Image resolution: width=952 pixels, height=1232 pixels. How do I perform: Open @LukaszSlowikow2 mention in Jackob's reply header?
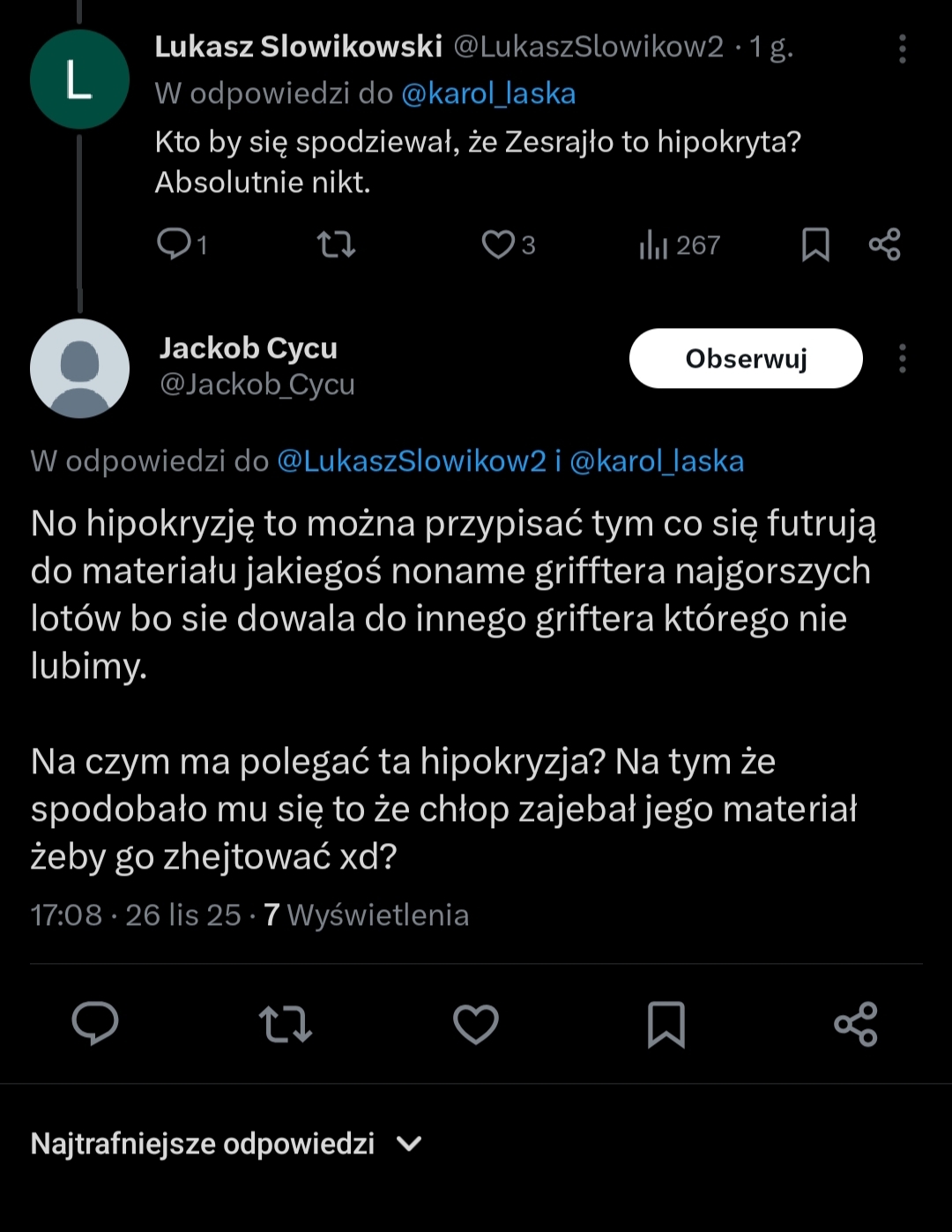(x=412, y=461)
